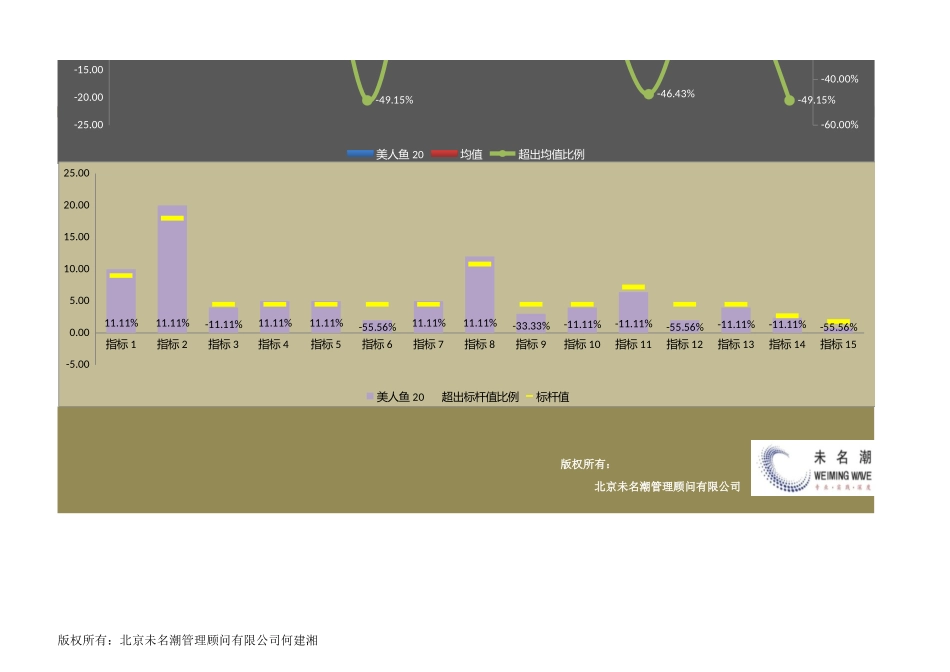Click axis label 指标 1
950x672 pixels.
point(121,344)
